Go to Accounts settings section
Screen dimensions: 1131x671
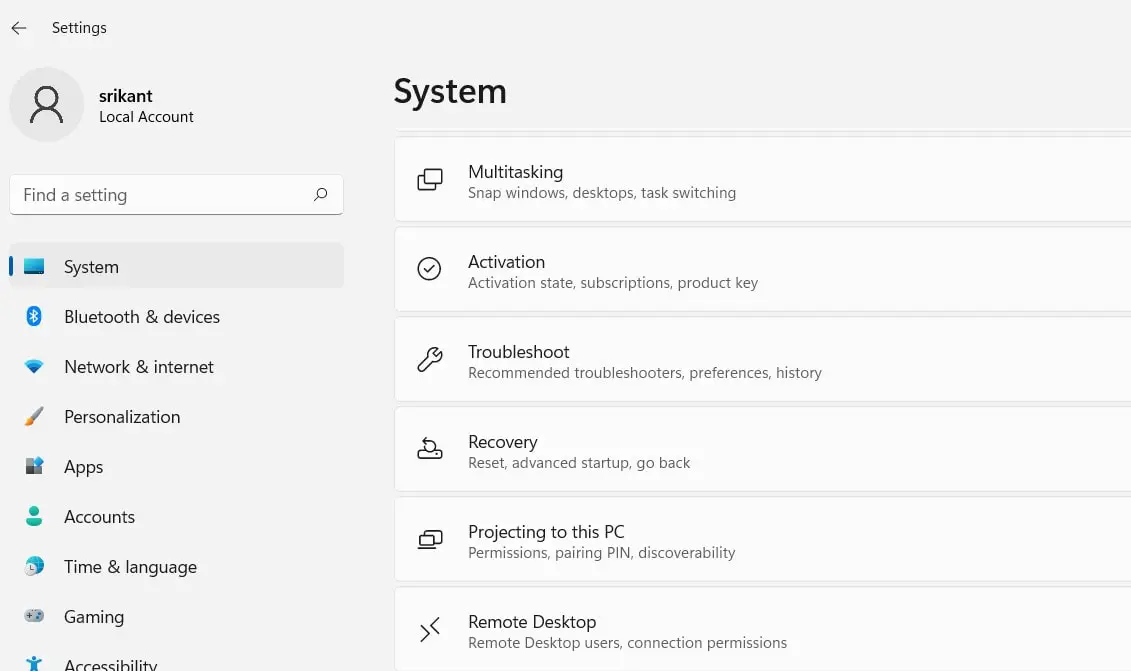99,517
